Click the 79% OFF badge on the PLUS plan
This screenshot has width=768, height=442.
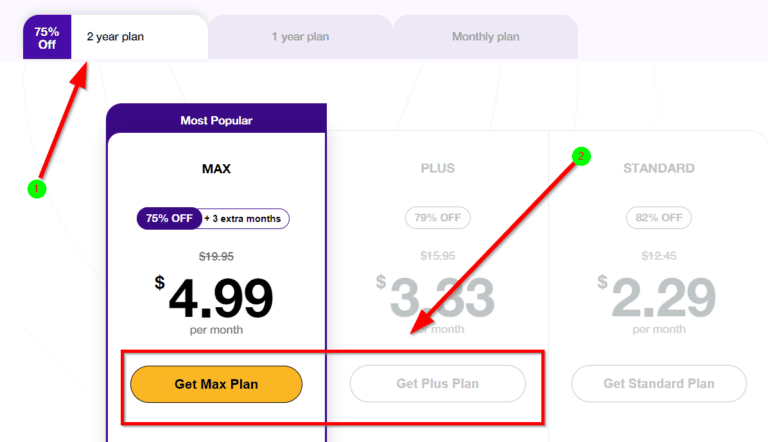(x=438, y=217)
